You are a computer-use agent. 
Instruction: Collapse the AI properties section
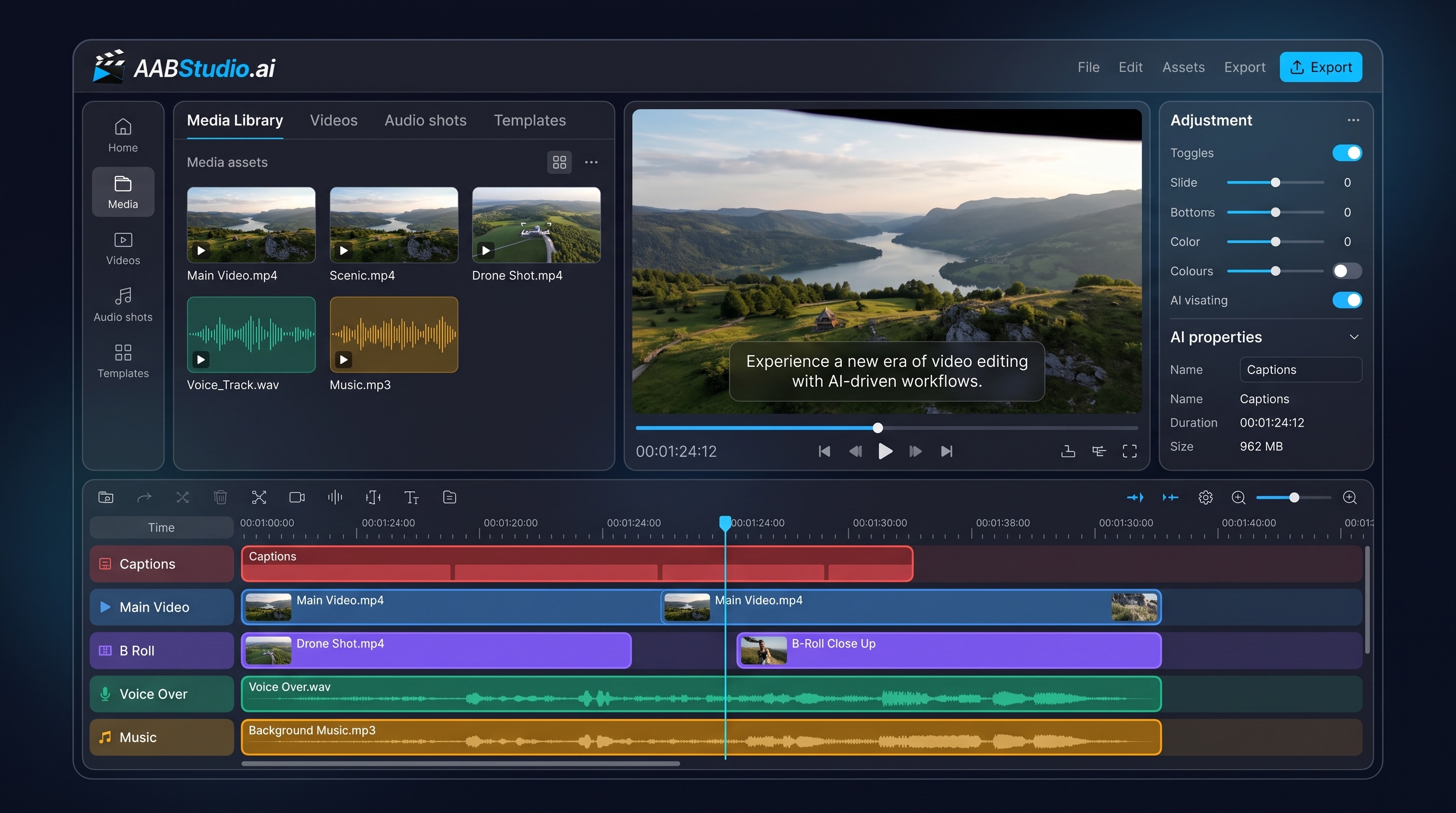pyautogui.click(x=1354, y=337)
